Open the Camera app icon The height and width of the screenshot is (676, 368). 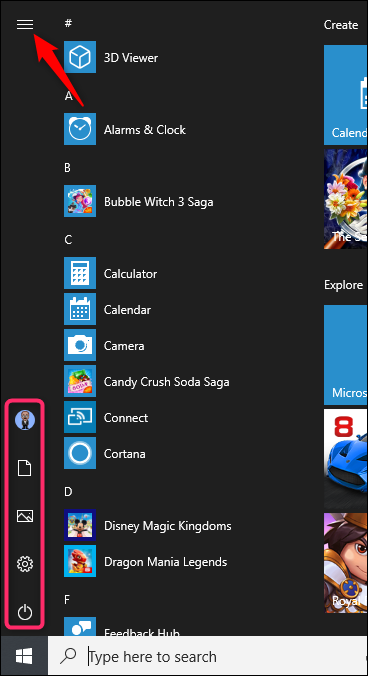click(x=80, y=345)
